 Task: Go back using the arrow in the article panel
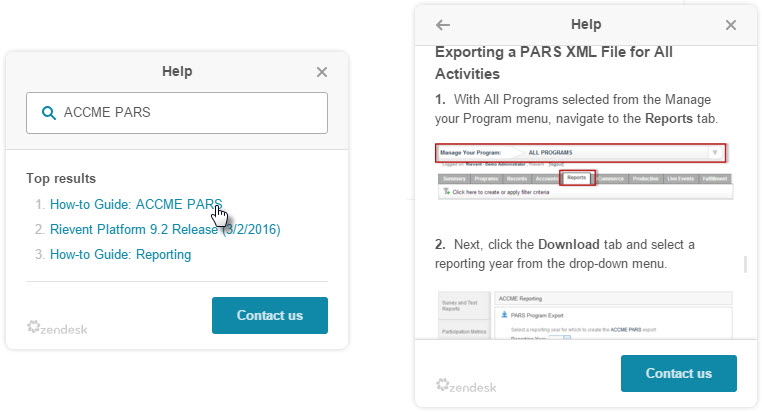443,25
